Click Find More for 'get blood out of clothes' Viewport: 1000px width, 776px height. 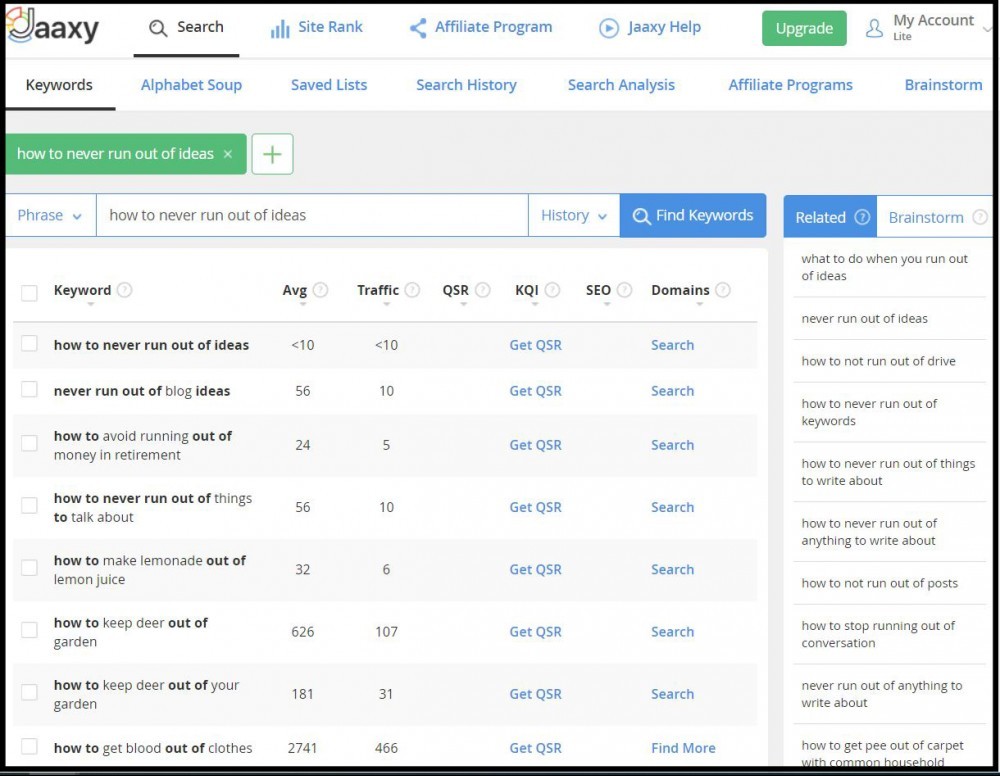683,748
